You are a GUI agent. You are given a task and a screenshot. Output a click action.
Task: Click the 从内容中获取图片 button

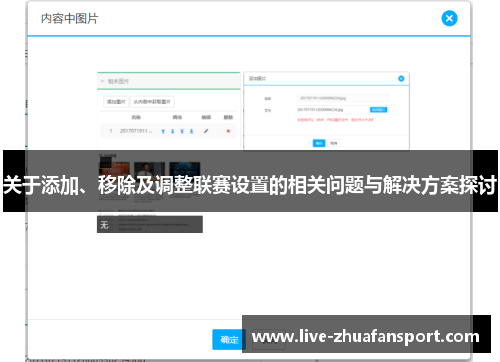[152, 102]
